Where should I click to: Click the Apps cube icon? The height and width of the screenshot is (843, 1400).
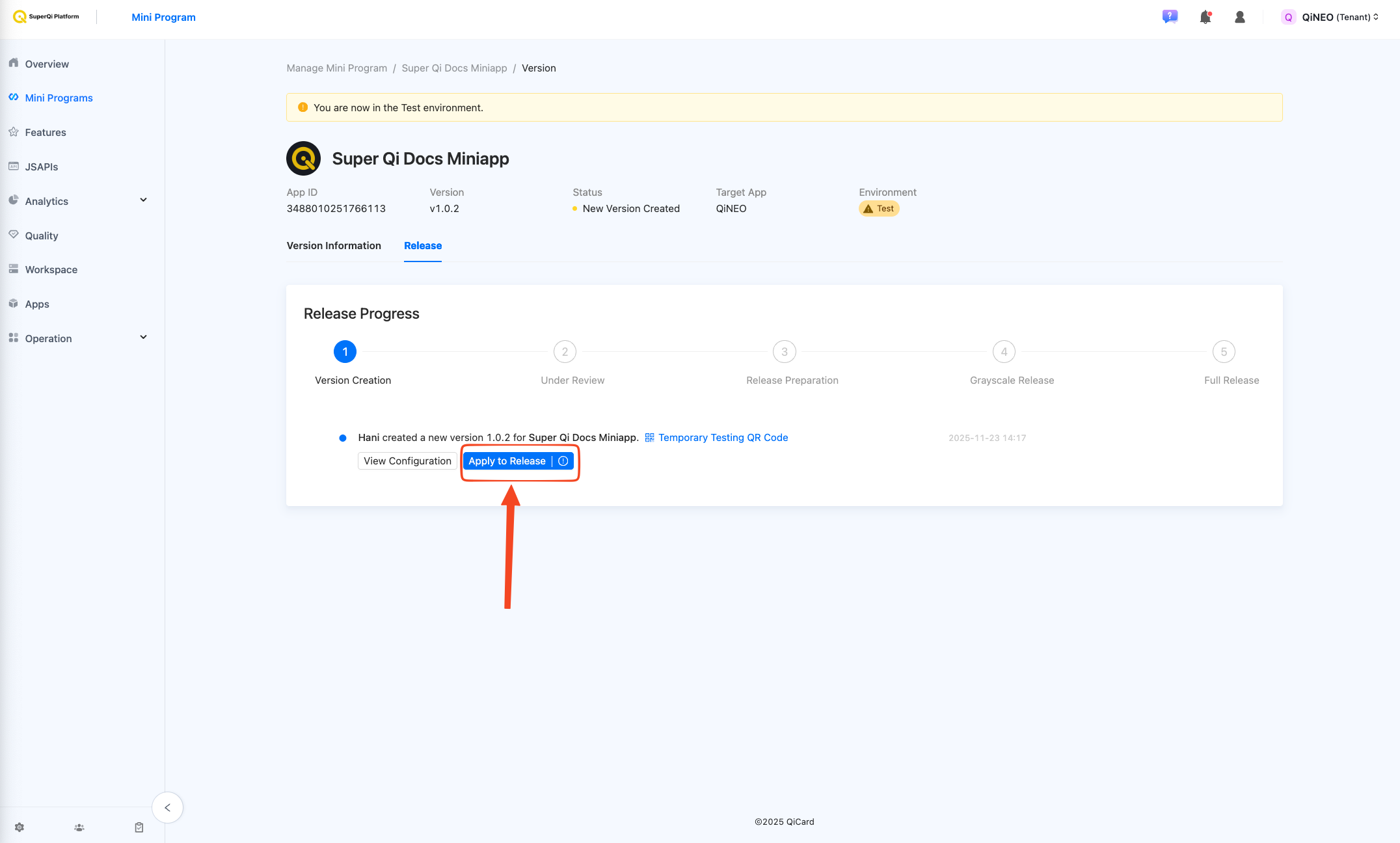(x=14, y=303)
